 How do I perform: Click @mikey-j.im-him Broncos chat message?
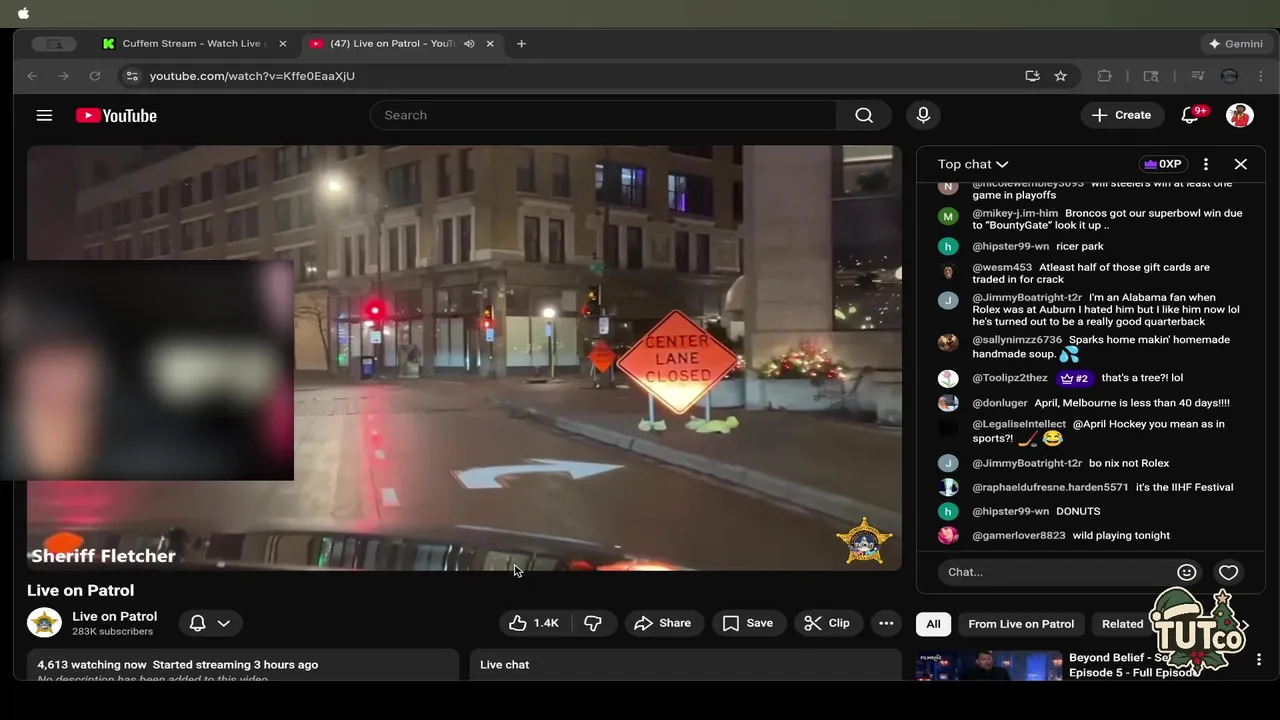click(x=1107, y=219)
